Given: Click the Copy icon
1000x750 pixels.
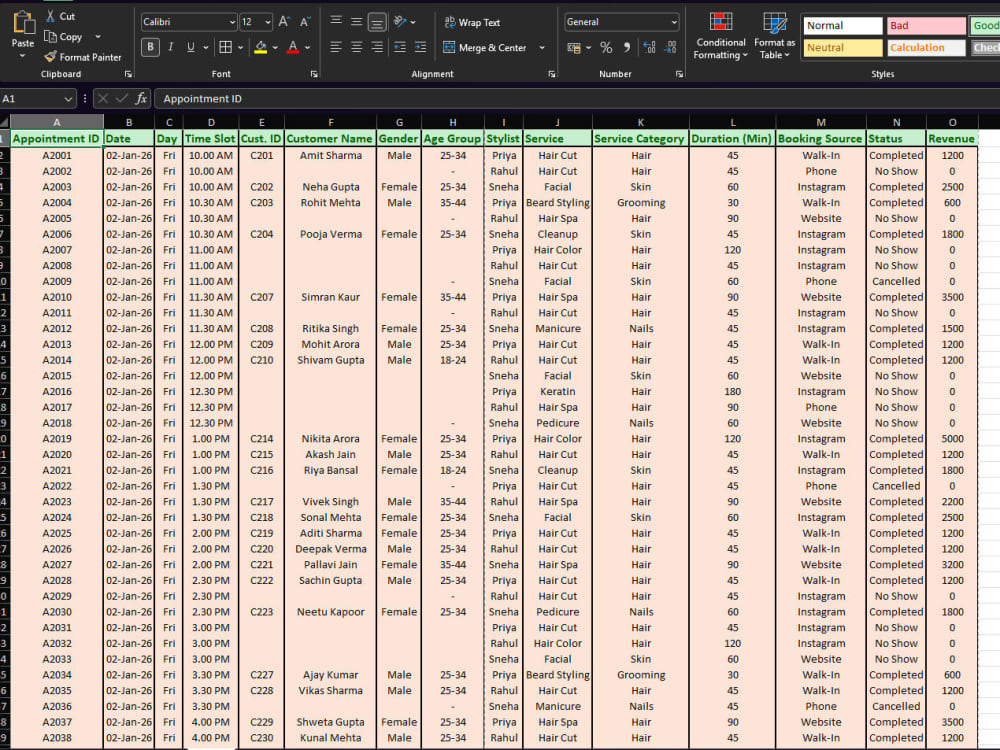Looking at the screenshot, I should coord(50,36).
